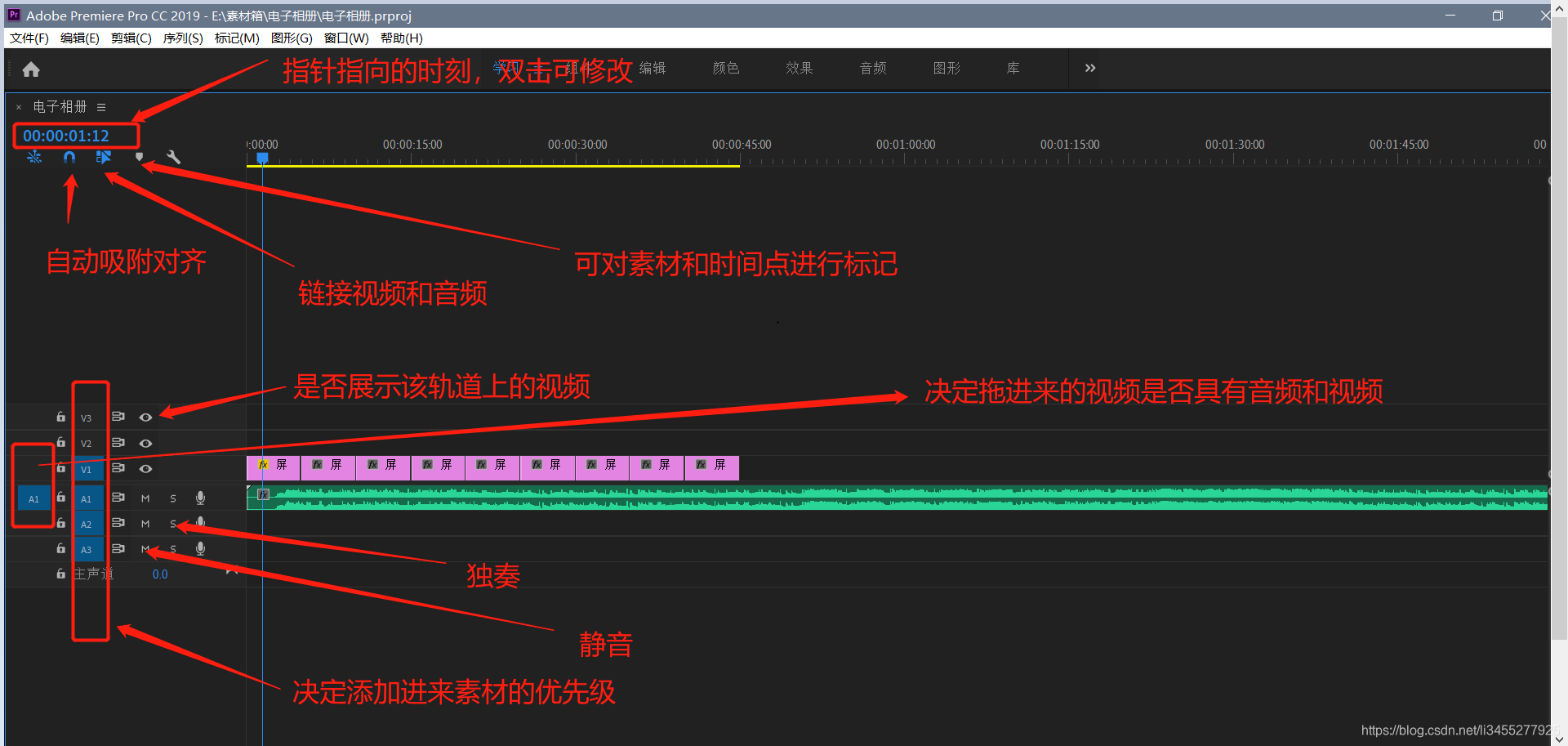Open the 序列(S) menu
Screen dimensions: 1568x746
pyautogui.click(x=183, y=38)
